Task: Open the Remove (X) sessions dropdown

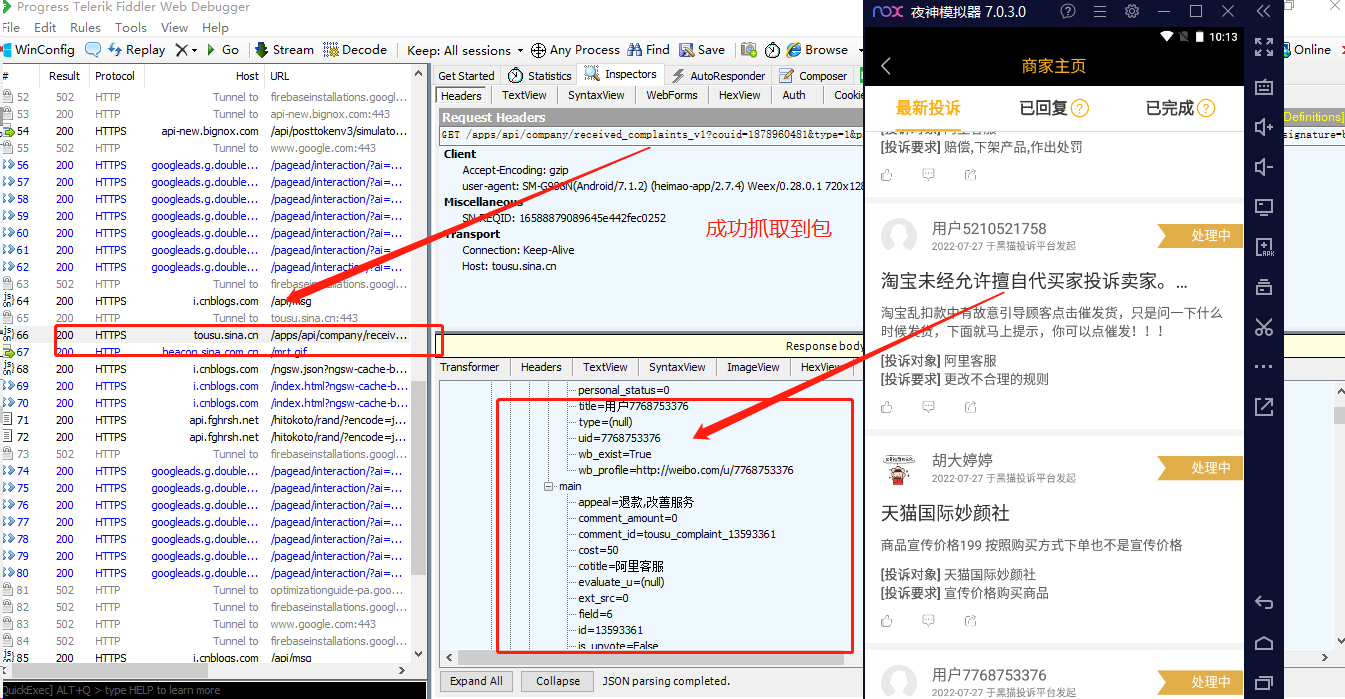Action: [186, 50]
